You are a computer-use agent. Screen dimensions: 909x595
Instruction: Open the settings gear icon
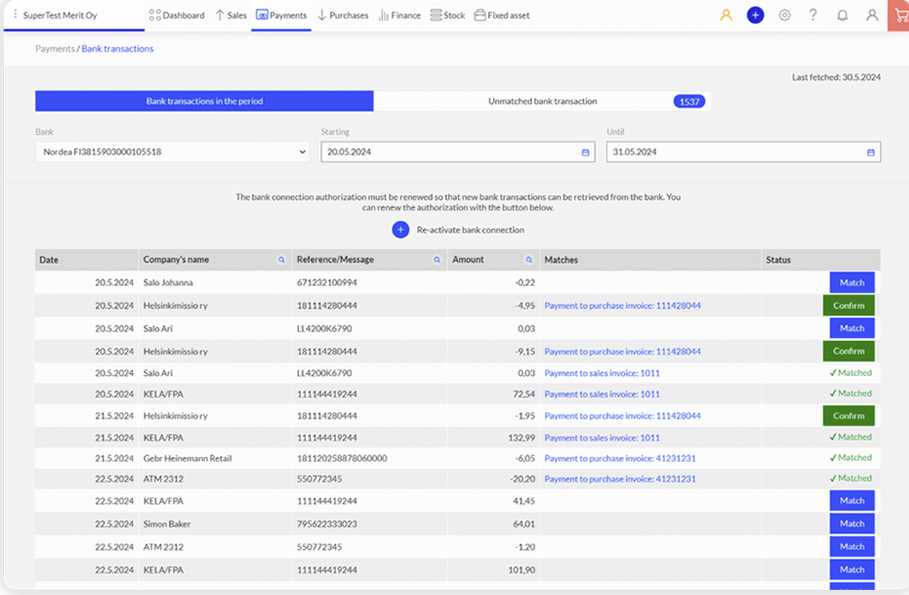784,15
